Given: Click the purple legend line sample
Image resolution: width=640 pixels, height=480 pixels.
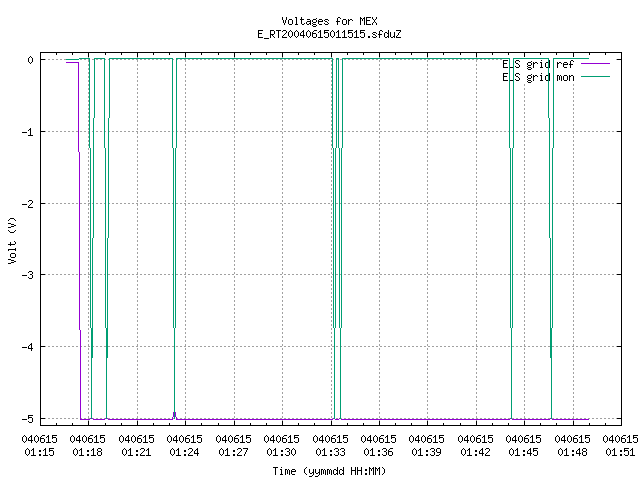Looking at the screenshot, I should (x=596, y=64).
